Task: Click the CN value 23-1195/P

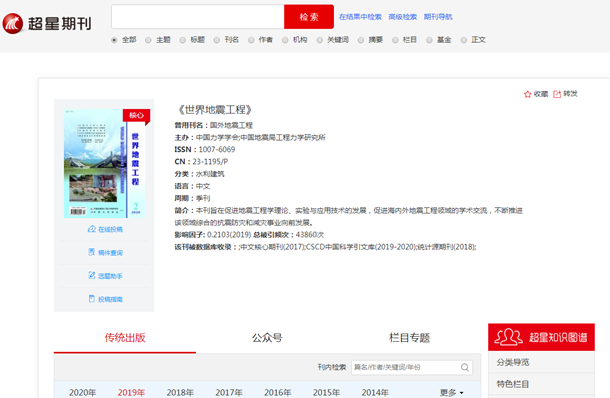Action: (x=210, y=161)
